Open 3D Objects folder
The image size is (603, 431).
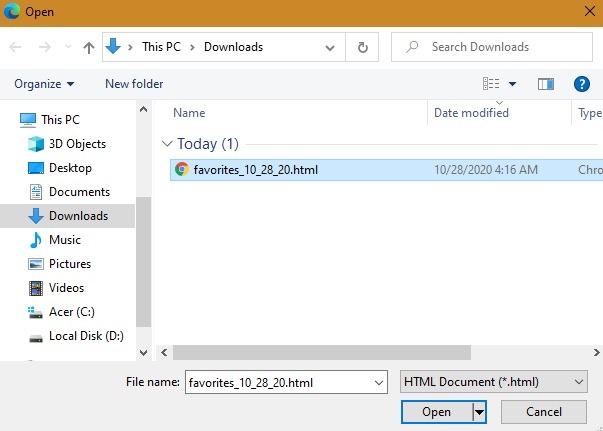coord(77,144)
